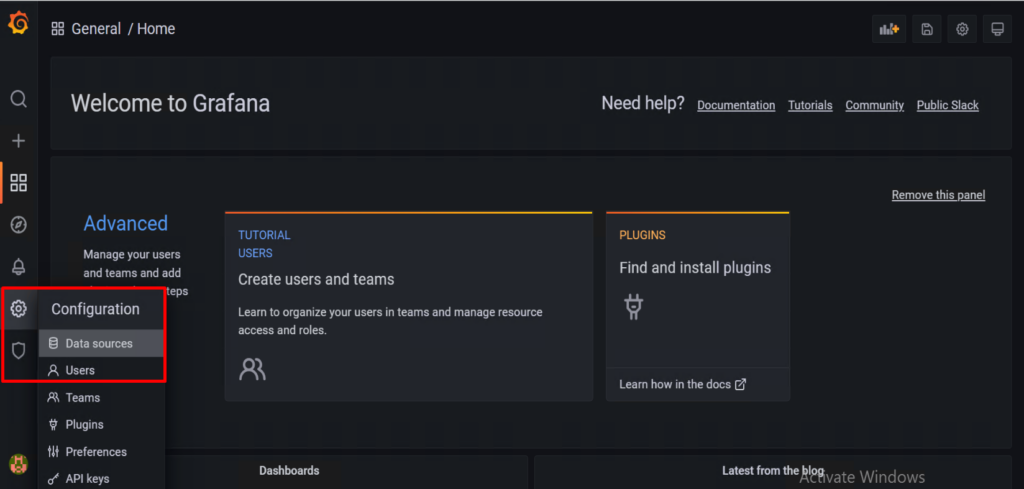The width and height of the screenshot is (1024, 489).
Task: Open the Server Admin shield icon
Action: [x=18, y=351]
